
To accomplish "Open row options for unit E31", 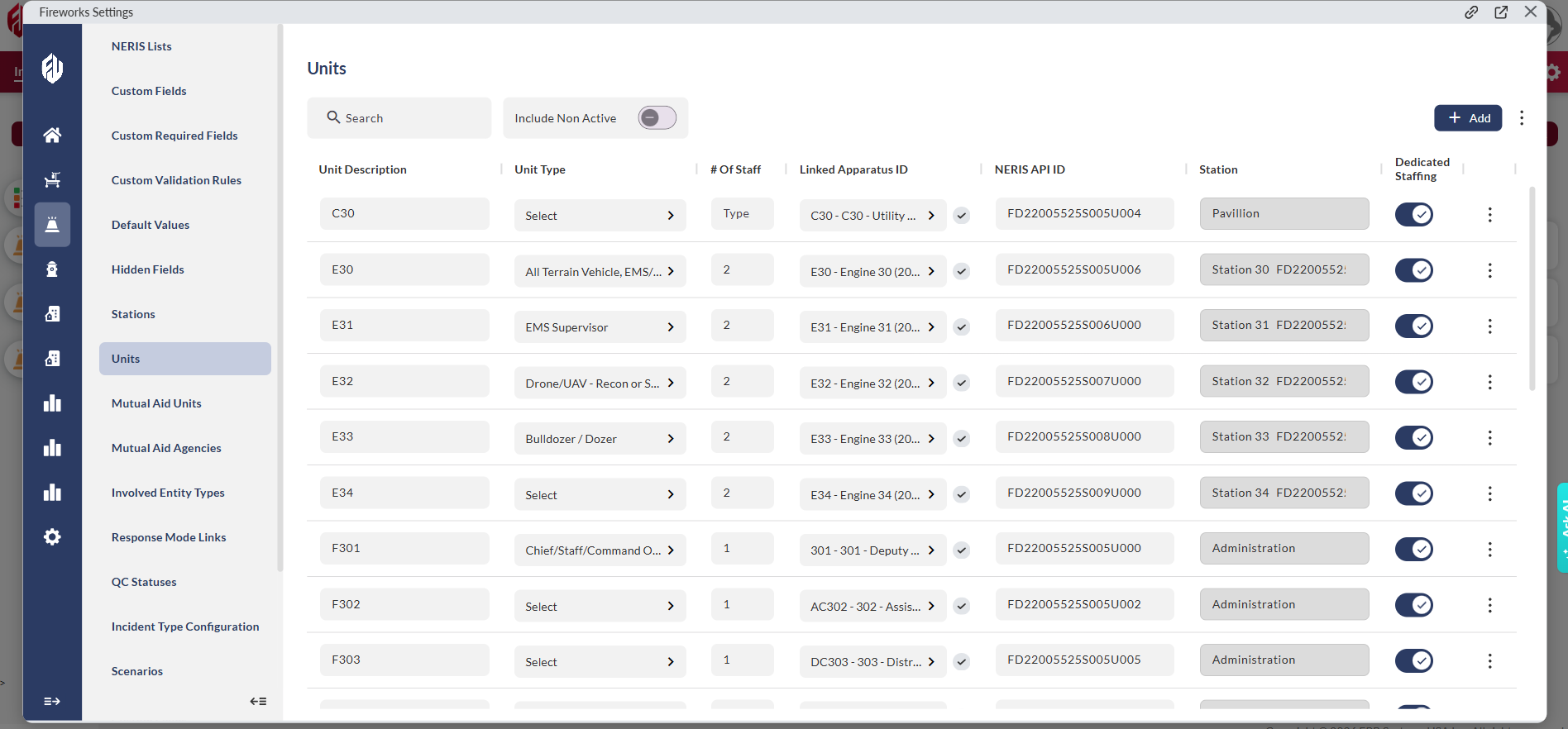I will tap(1489, 326).
